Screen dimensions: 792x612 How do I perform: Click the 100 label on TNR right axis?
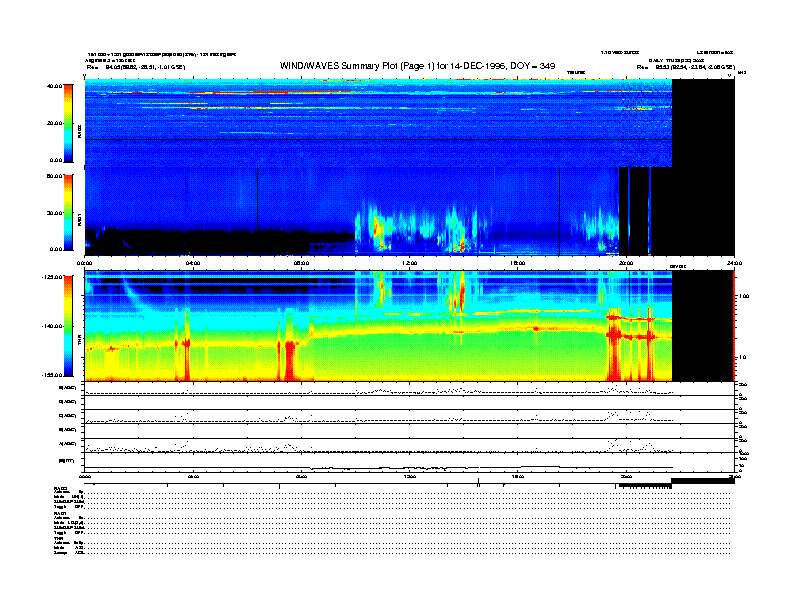(x=744, y=296)
